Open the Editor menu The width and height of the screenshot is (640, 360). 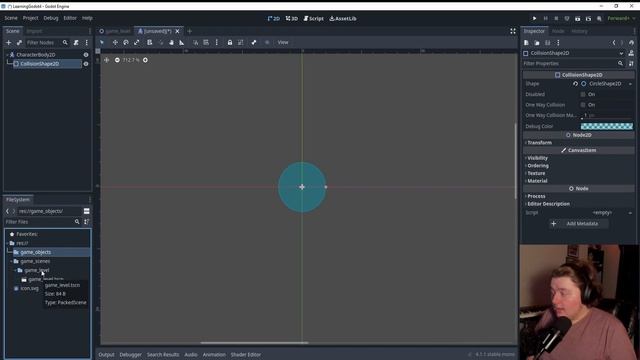(x=70, y=18)
